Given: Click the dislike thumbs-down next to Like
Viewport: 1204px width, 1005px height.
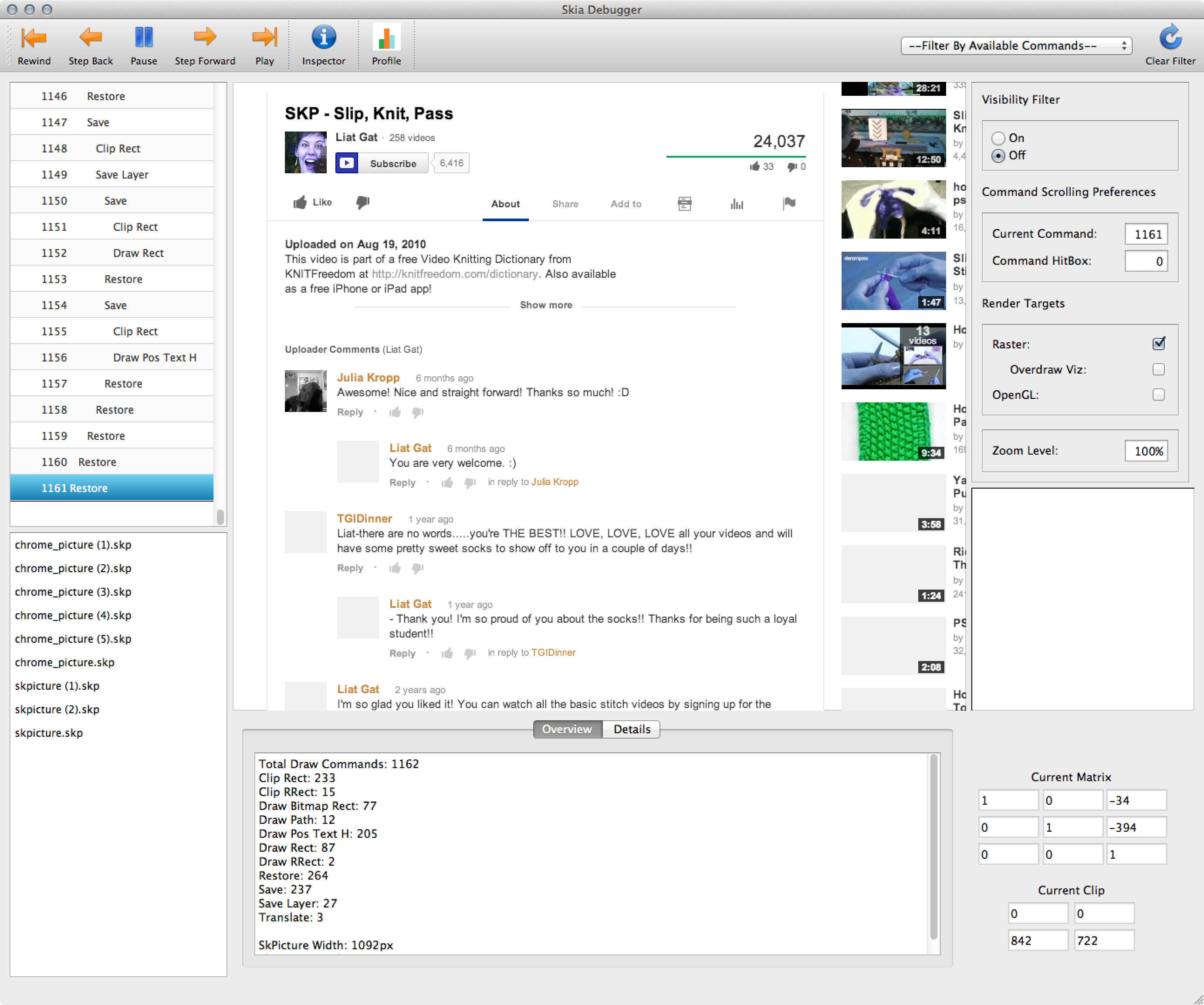Looking at the screenshot, I should [363, 202].
